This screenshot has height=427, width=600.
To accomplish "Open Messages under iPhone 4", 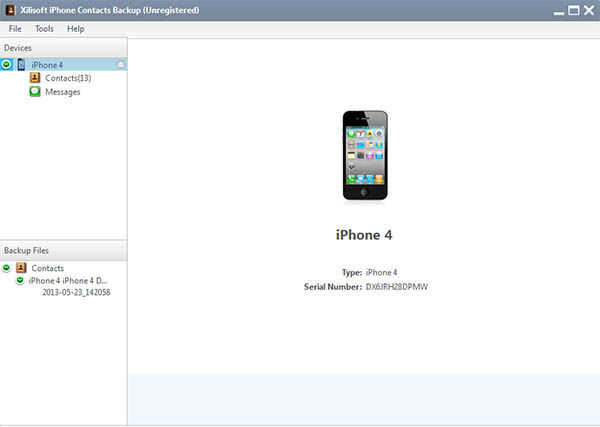I will (x=63, y=92).
